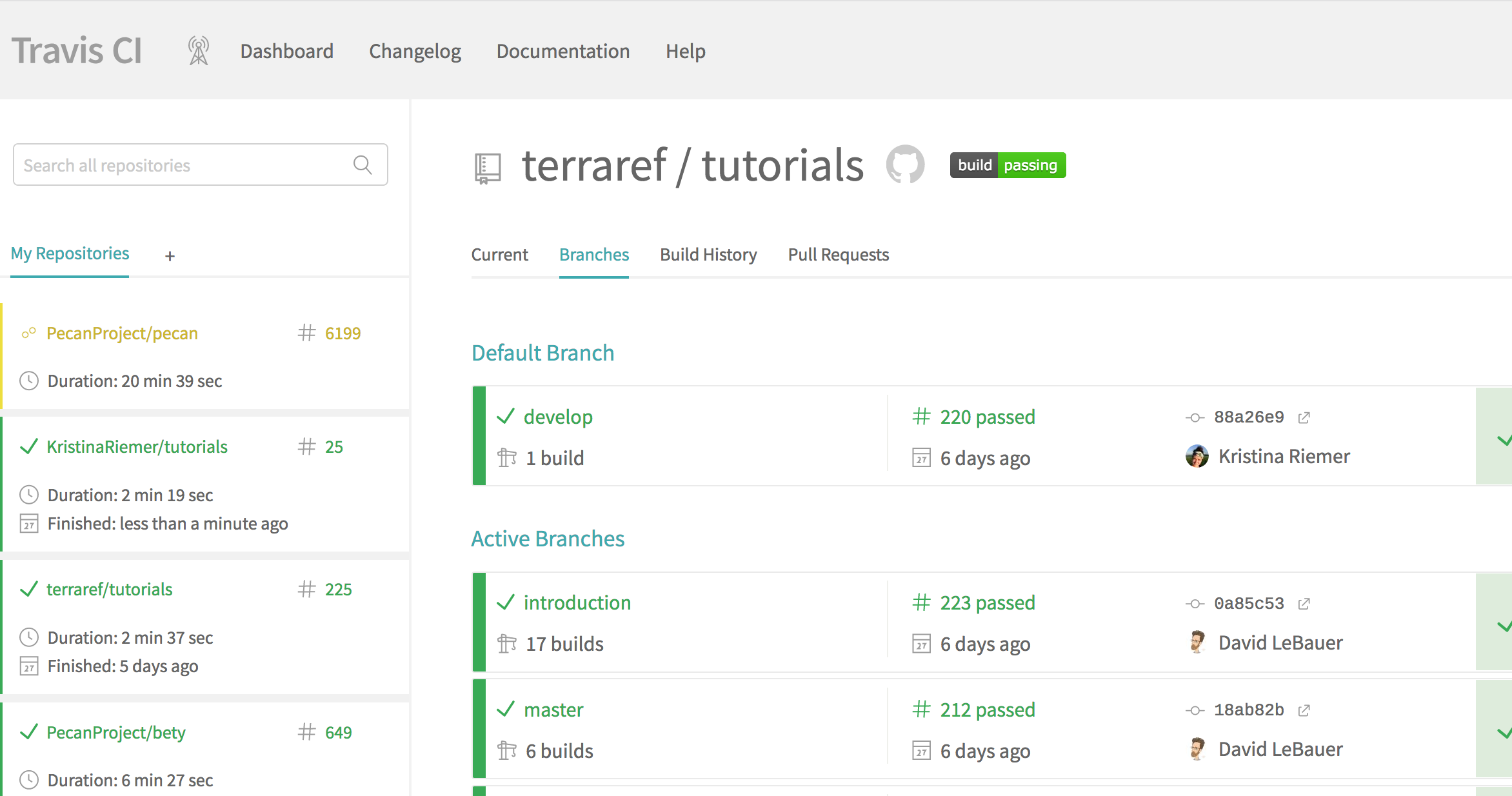Open commit 88a26e9 external link icon
This screenshot has width=1512, height=796.
click(x=1304, y=417)
